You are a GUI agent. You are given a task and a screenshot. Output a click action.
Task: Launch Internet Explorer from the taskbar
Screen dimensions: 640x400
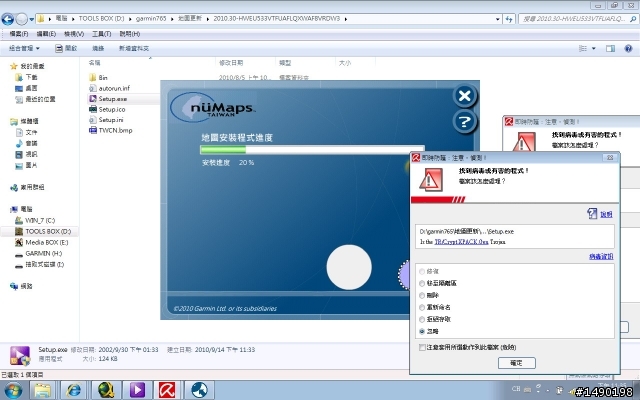(x=73, y=391)
